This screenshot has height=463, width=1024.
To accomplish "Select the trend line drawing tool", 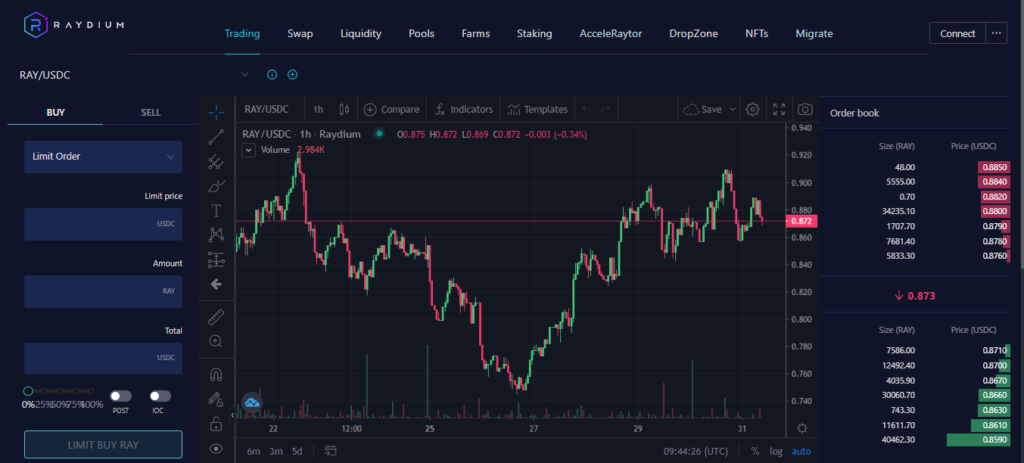I will click(x=216, y=136).
